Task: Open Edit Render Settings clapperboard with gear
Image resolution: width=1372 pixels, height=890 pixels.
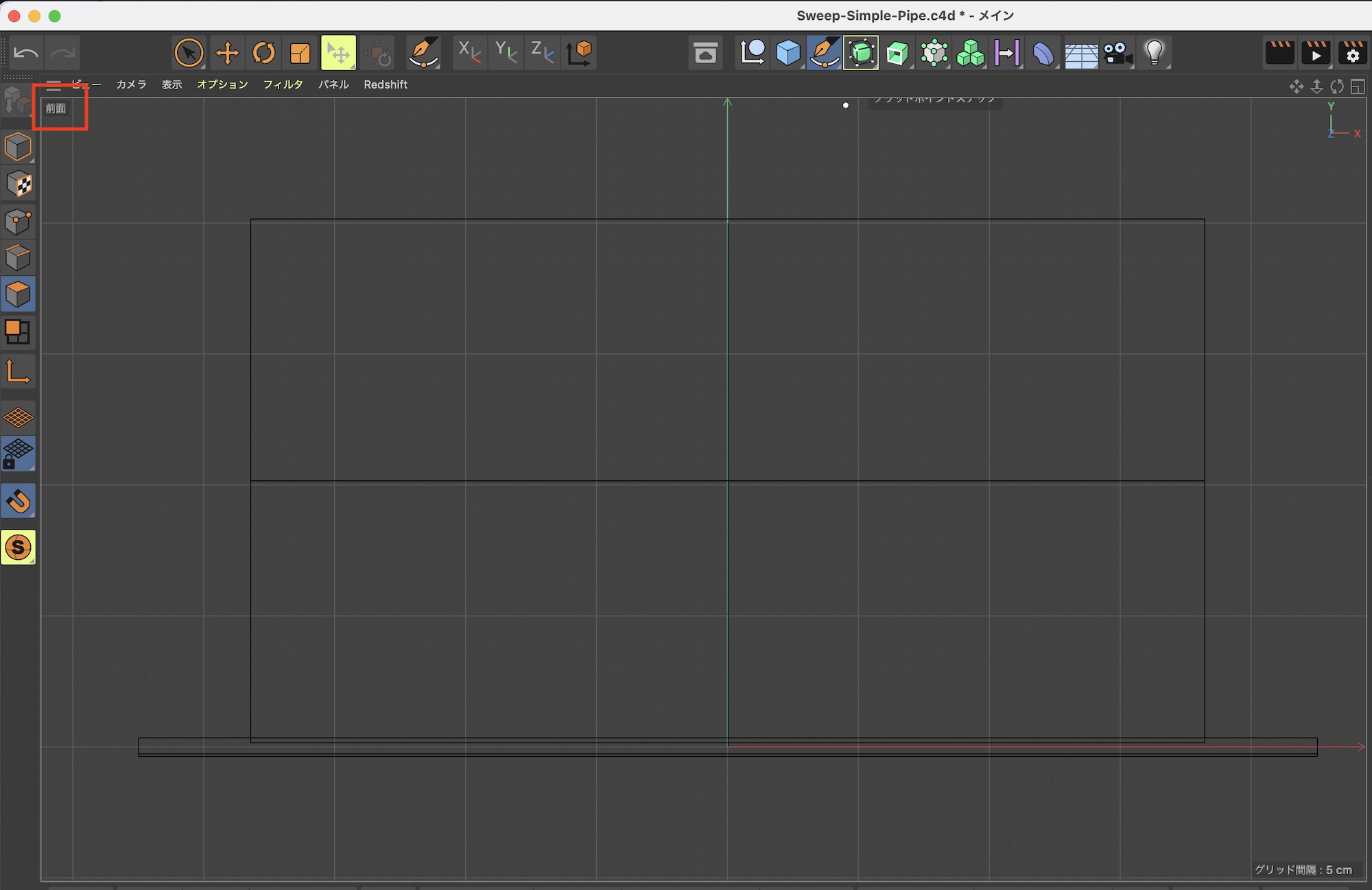Action: [1352, 53]
